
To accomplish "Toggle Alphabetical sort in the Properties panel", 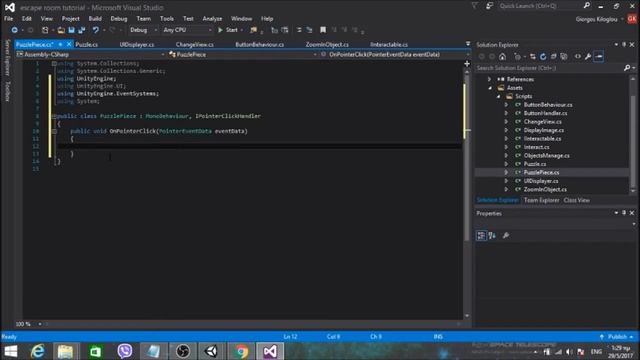I will (492, 235).
